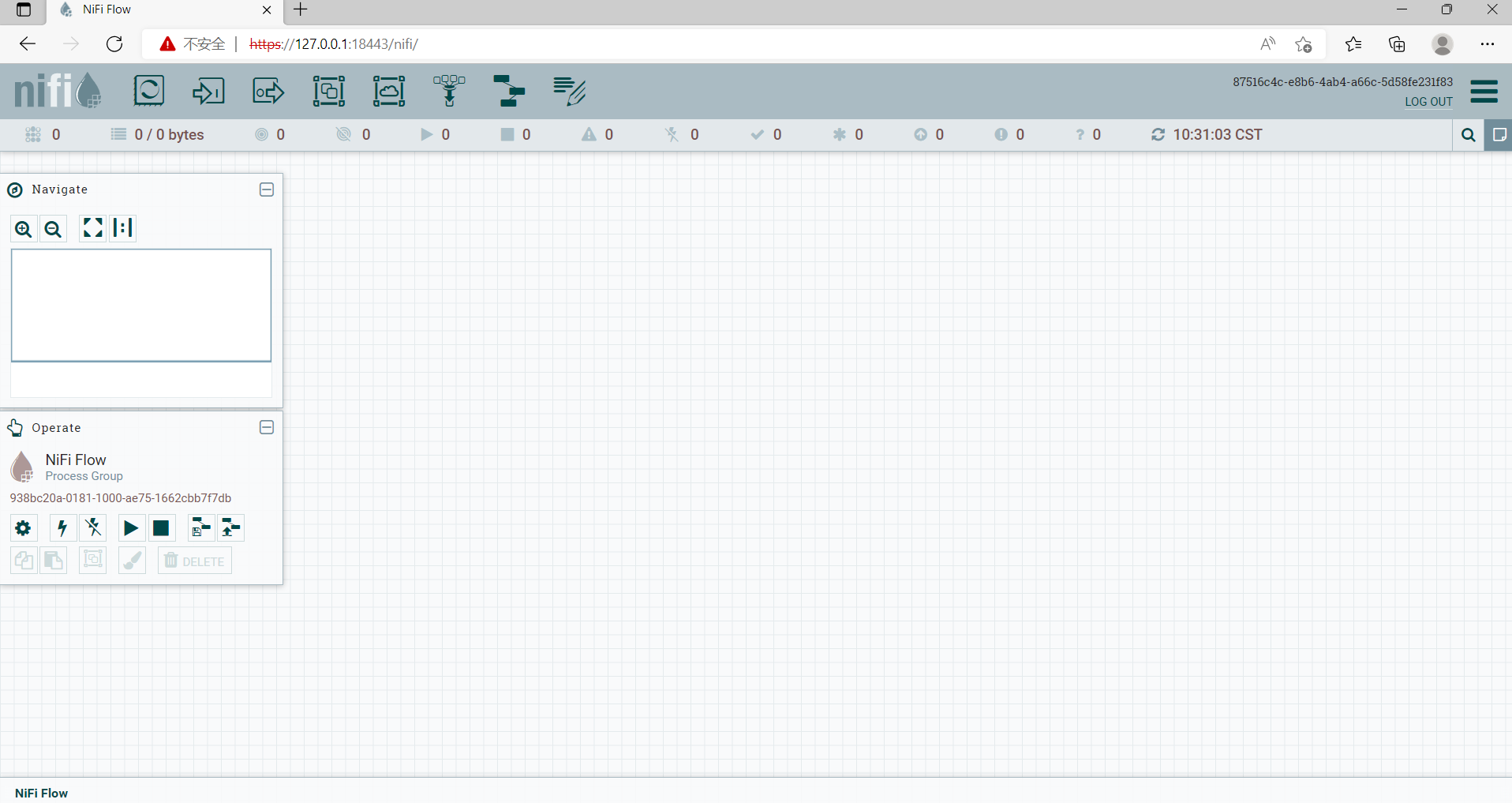This screenshot has width=1512, height=803.
Task: Open the NiFi global hamburger menu
Action: (x=1484, y=92)
